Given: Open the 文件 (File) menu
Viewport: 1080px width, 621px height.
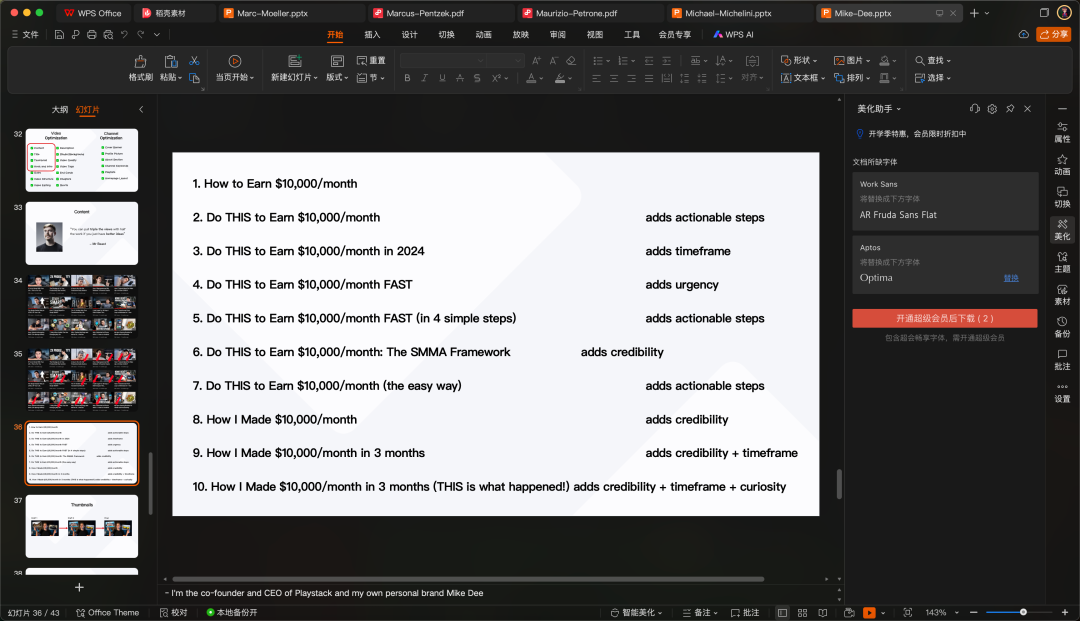Looking at the screenshot, I should click(x=25, y=34).
